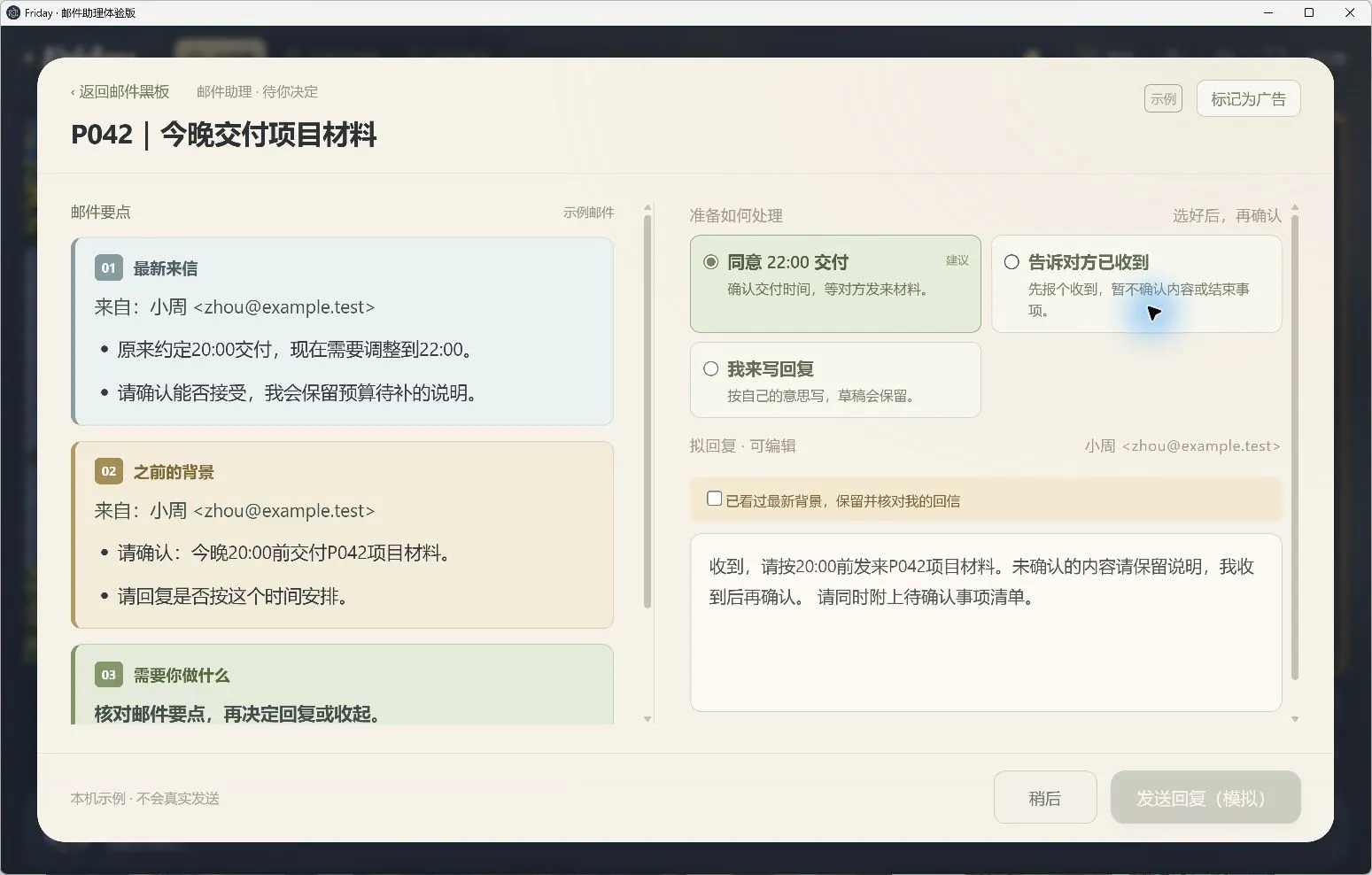The width and height of the screenshot is (1372, 875).
Task: Click 发送回复（模拟）button
Action: click(1205, 798)
